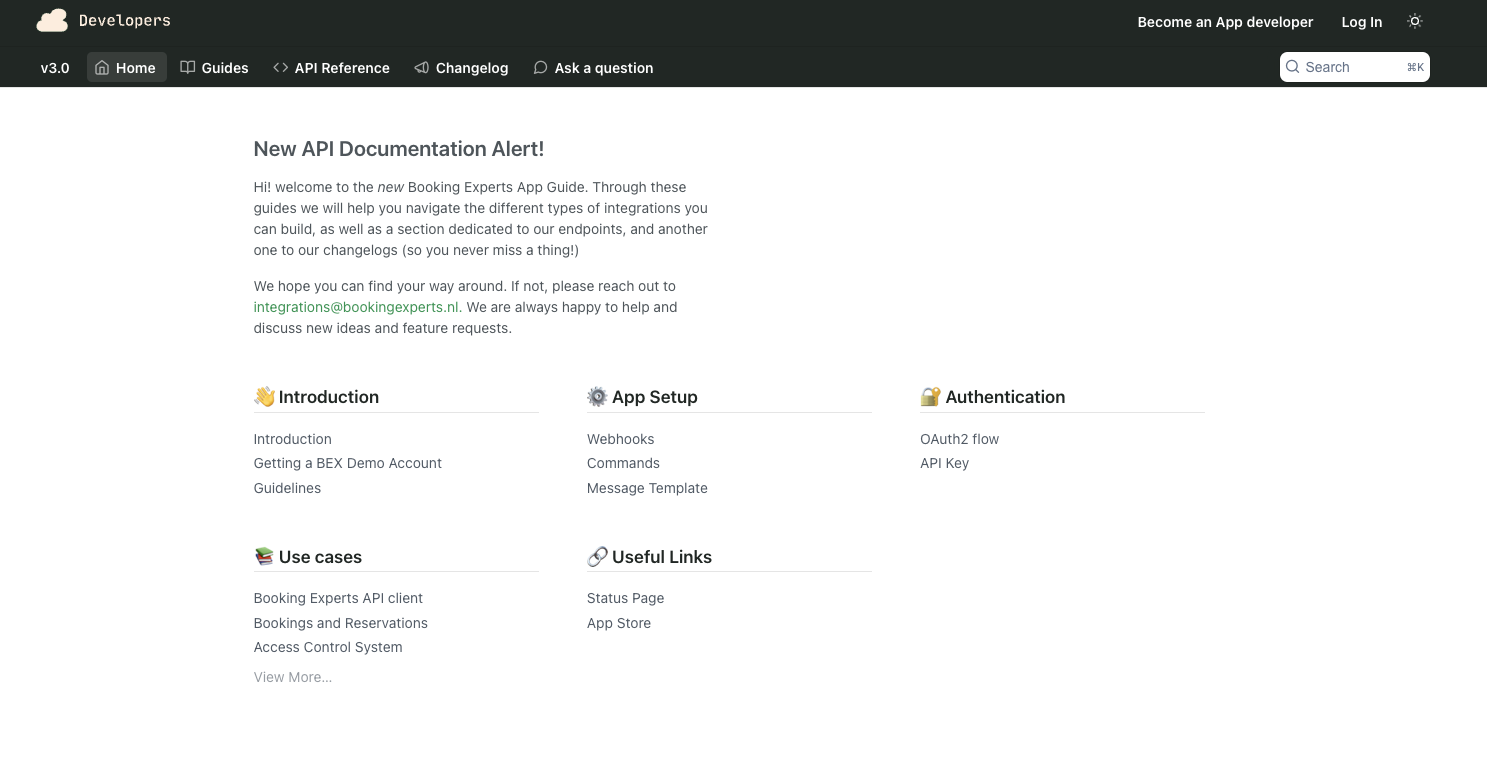Viewport: 1487px width, 759px height.
Task: Click the house icon next to Home
Action: [x=102, y=67]
